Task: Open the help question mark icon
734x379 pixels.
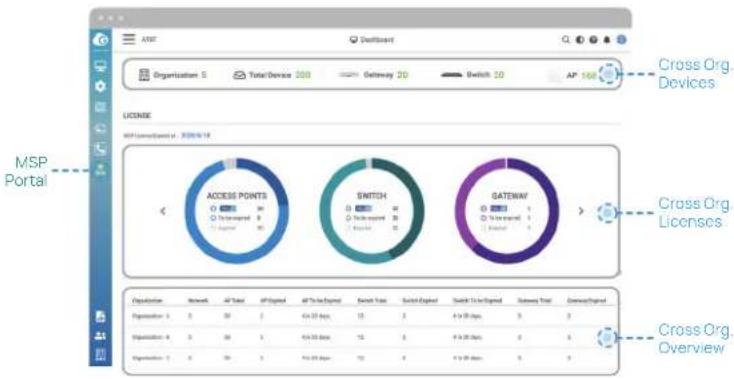Action: [593, 40]
